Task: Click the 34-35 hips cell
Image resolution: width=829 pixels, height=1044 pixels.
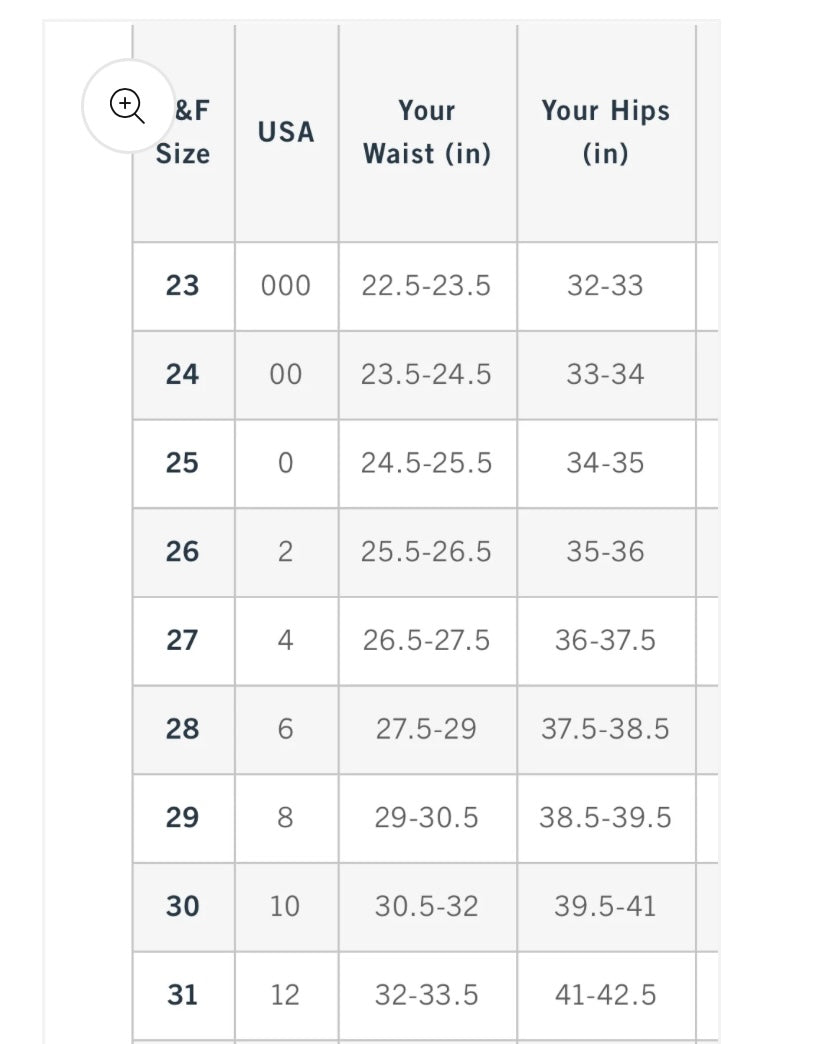Action: [x=605, y=463]
